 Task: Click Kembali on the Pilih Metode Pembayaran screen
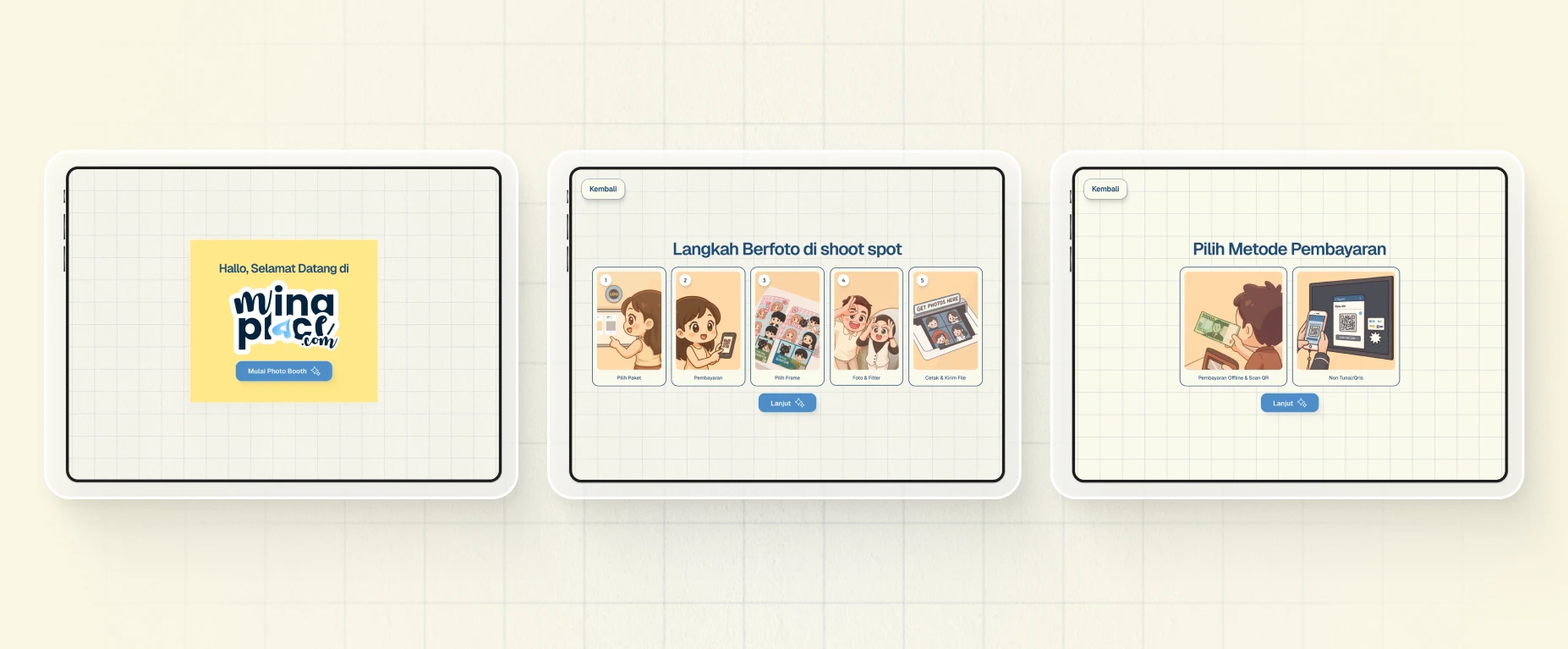1105,189
